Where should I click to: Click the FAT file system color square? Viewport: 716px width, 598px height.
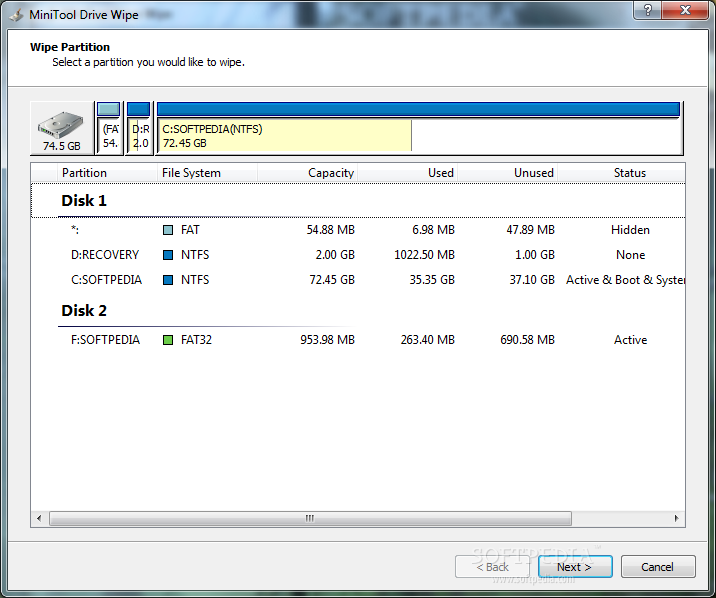pyautogui.click(x=168, y=230)
